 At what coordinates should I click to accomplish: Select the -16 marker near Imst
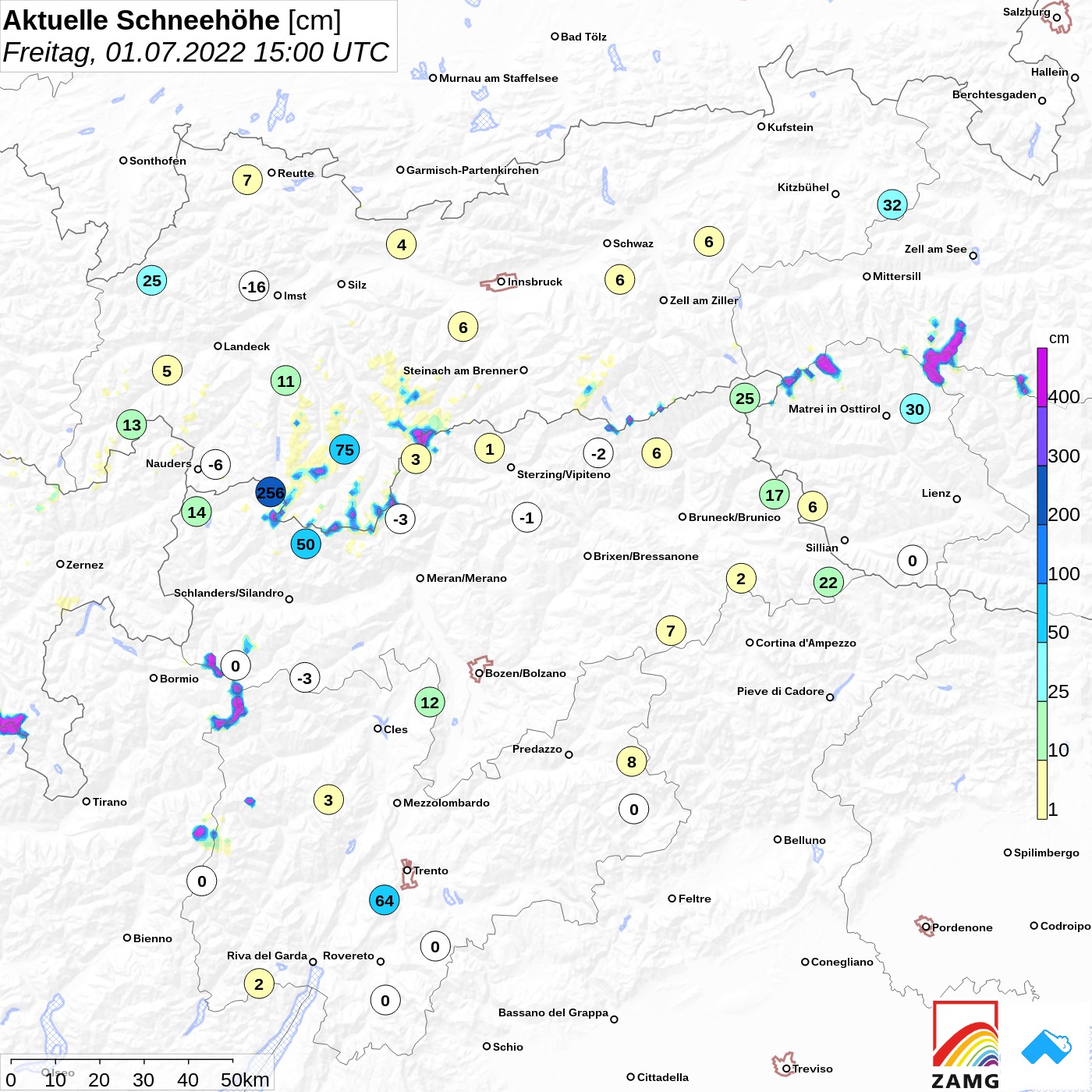(254, 287)
